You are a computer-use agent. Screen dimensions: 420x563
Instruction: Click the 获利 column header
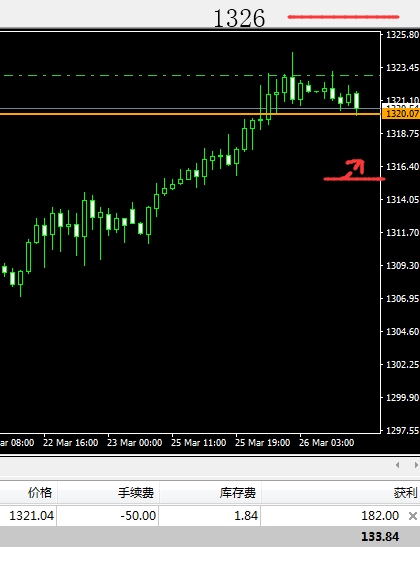[x=405, y=493]
